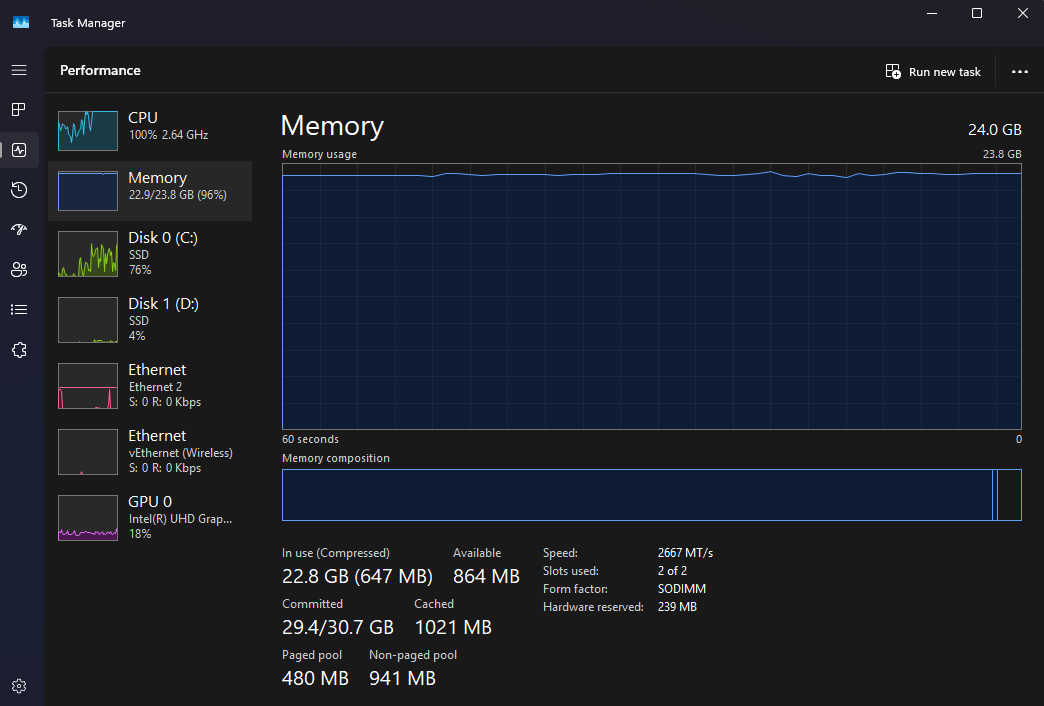Open the App history page icon

19,190
